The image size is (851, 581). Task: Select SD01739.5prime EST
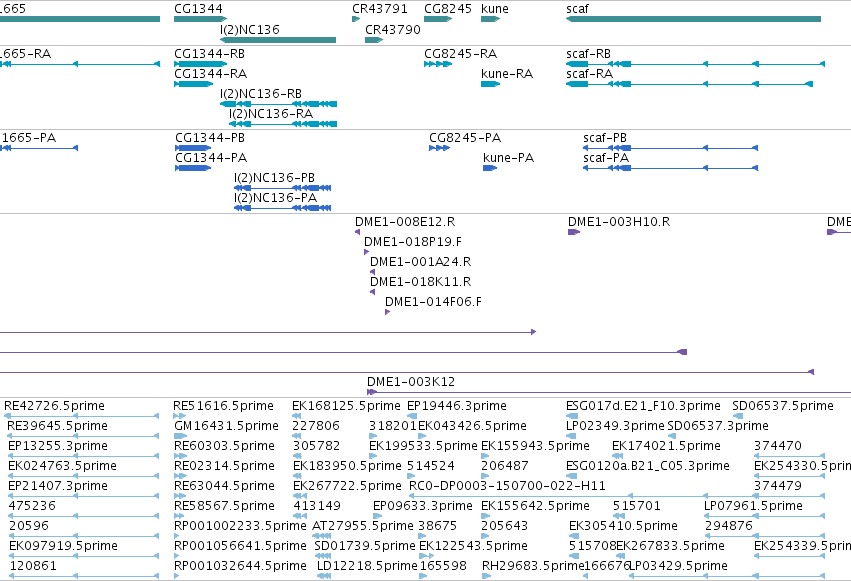coord(323,557)
